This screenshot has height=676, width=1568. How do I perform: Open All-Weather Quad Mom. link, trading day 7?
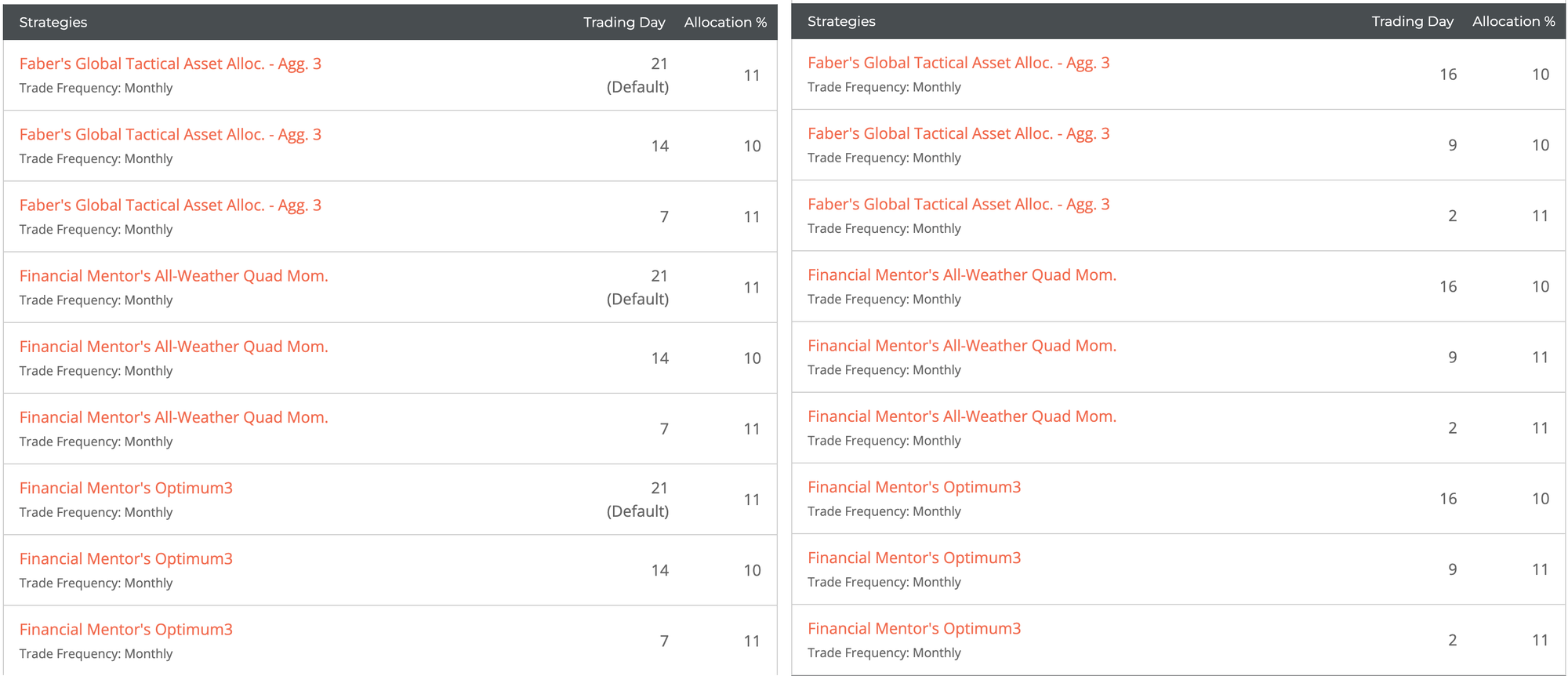click(173, 417)
